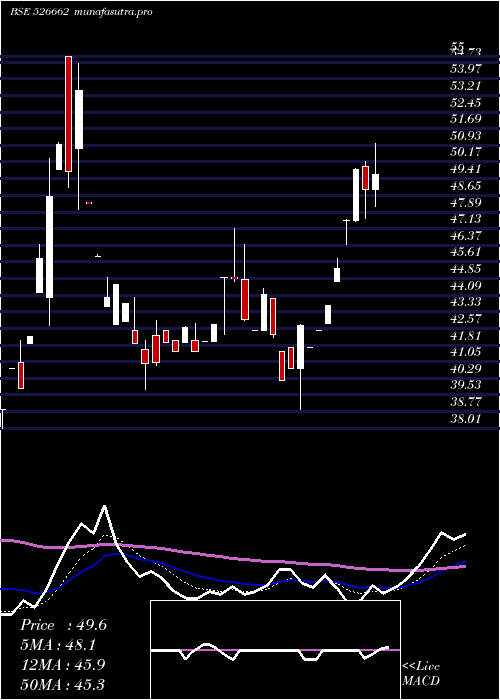This screenshot has width=500, height=700.
Task: Click the 53.97 price axis label
Action: (466, 68)
